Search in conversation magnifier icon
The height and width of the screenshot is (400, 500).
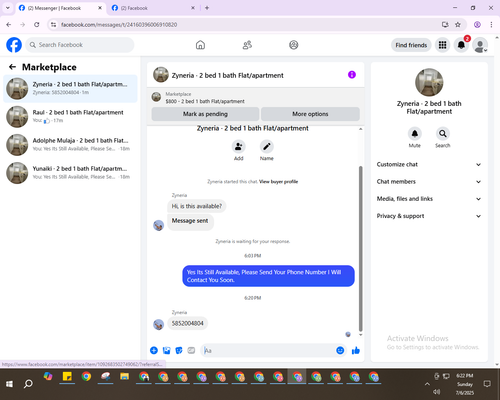click(443, 134)
